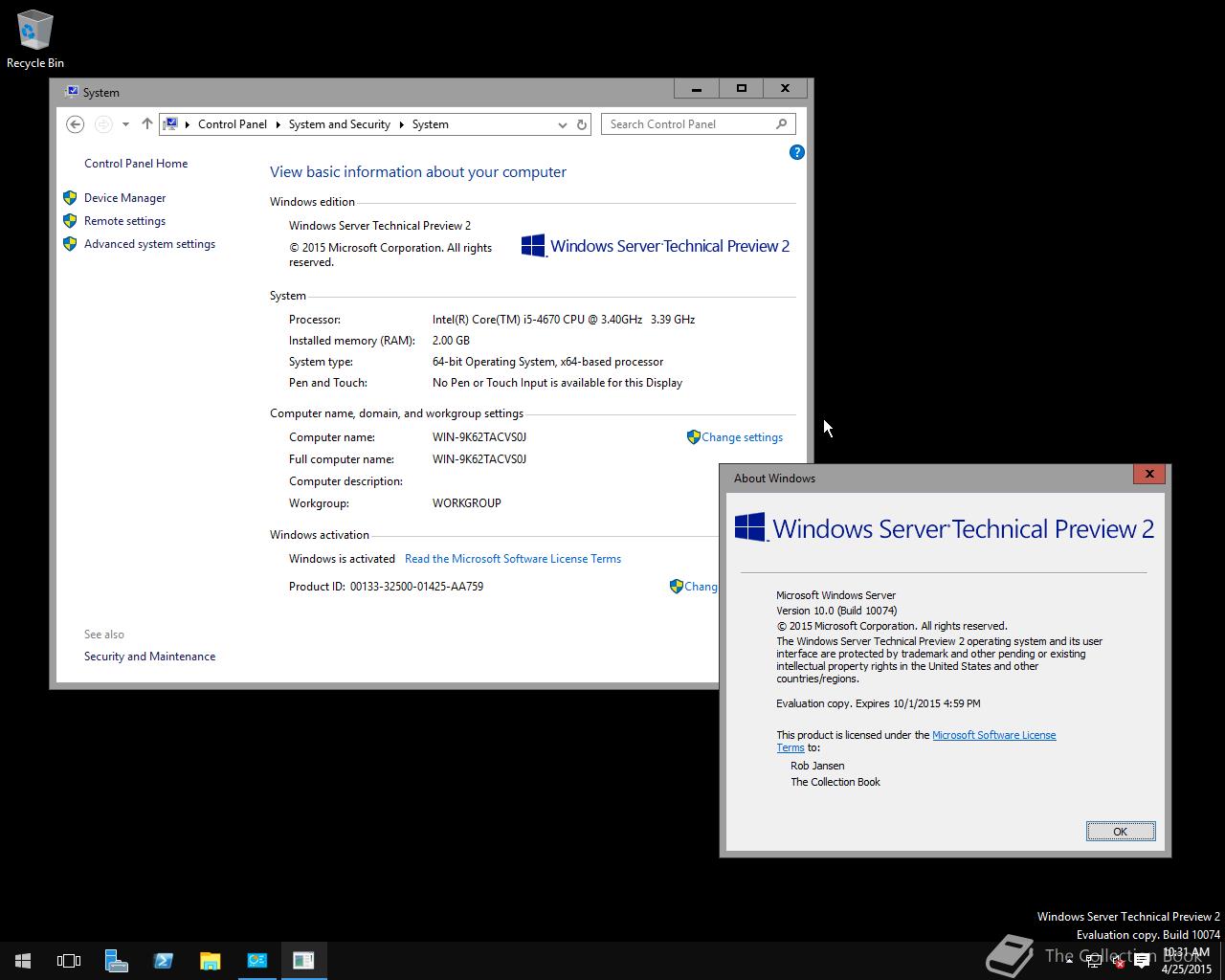Go up to System and Security
Image resolution: width=1225 pixels, height=980 pixels.
tap(146, 124)
